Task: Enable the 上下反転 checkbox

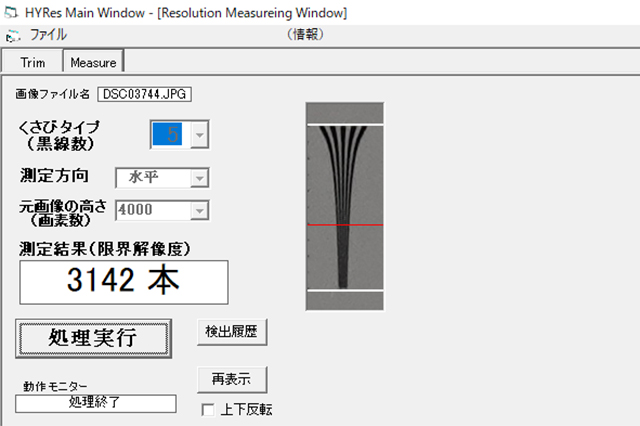Action: pyautogui.click(x=208, y=409)
